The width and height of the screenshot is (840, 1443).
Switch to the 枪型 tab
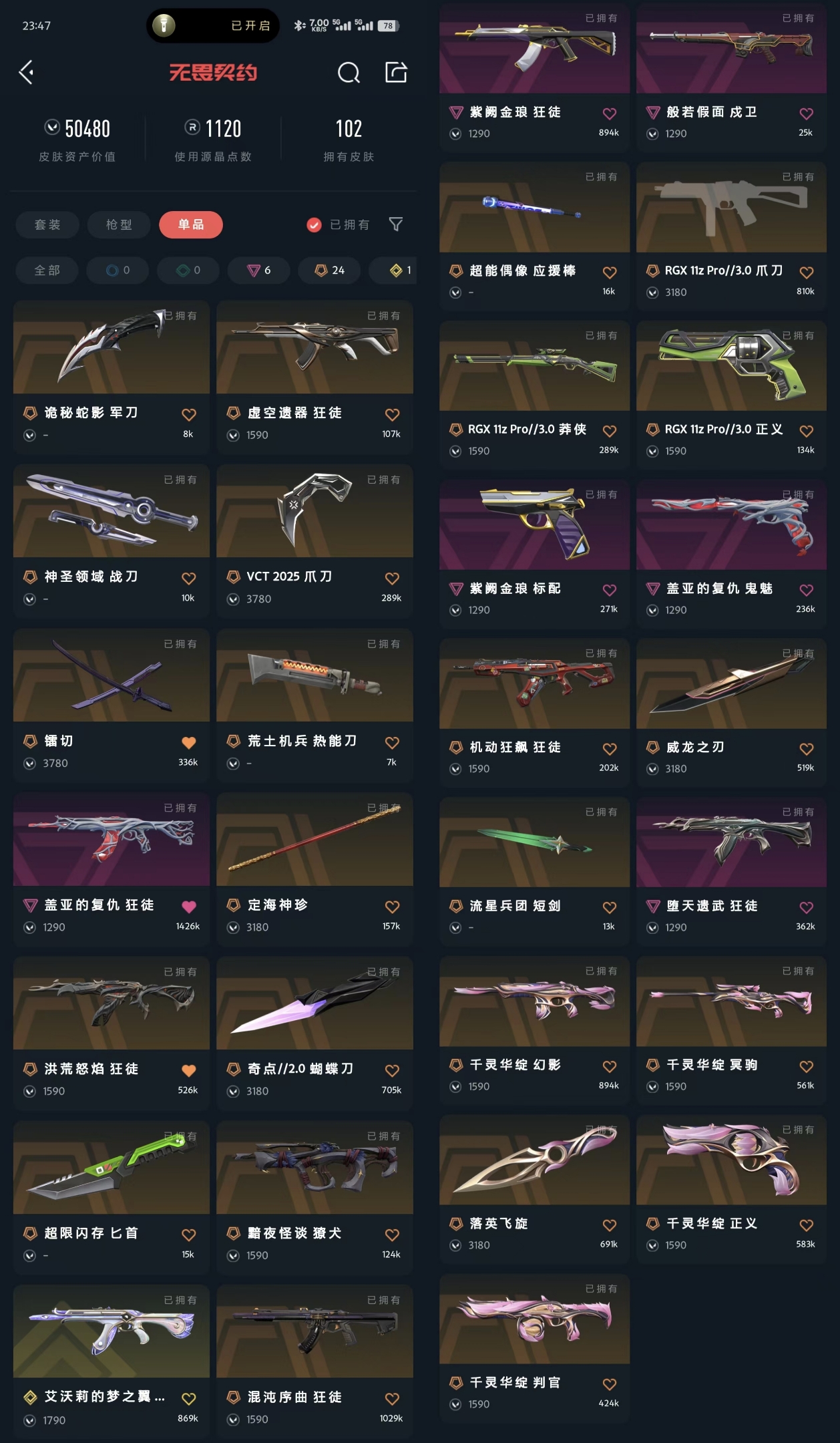119,224
